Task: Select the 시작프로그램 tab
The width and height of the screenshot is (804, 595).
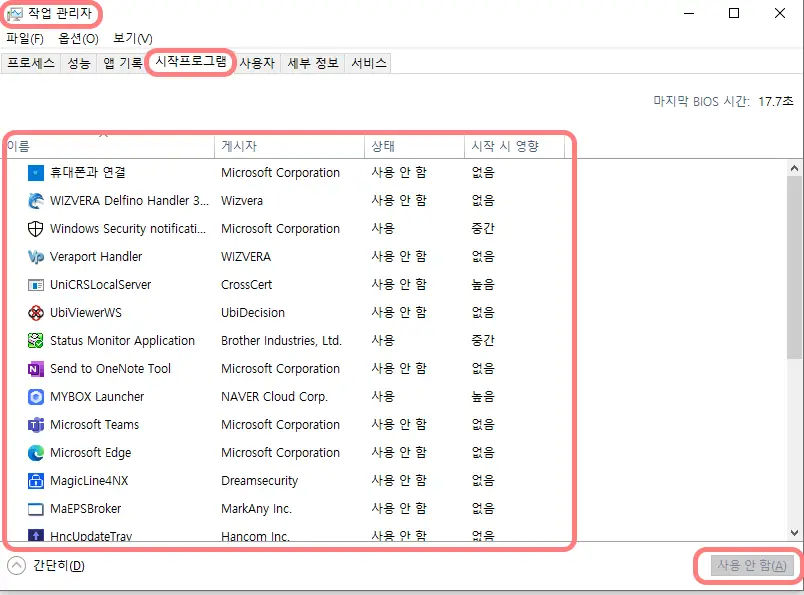Action: pos(191,62)
